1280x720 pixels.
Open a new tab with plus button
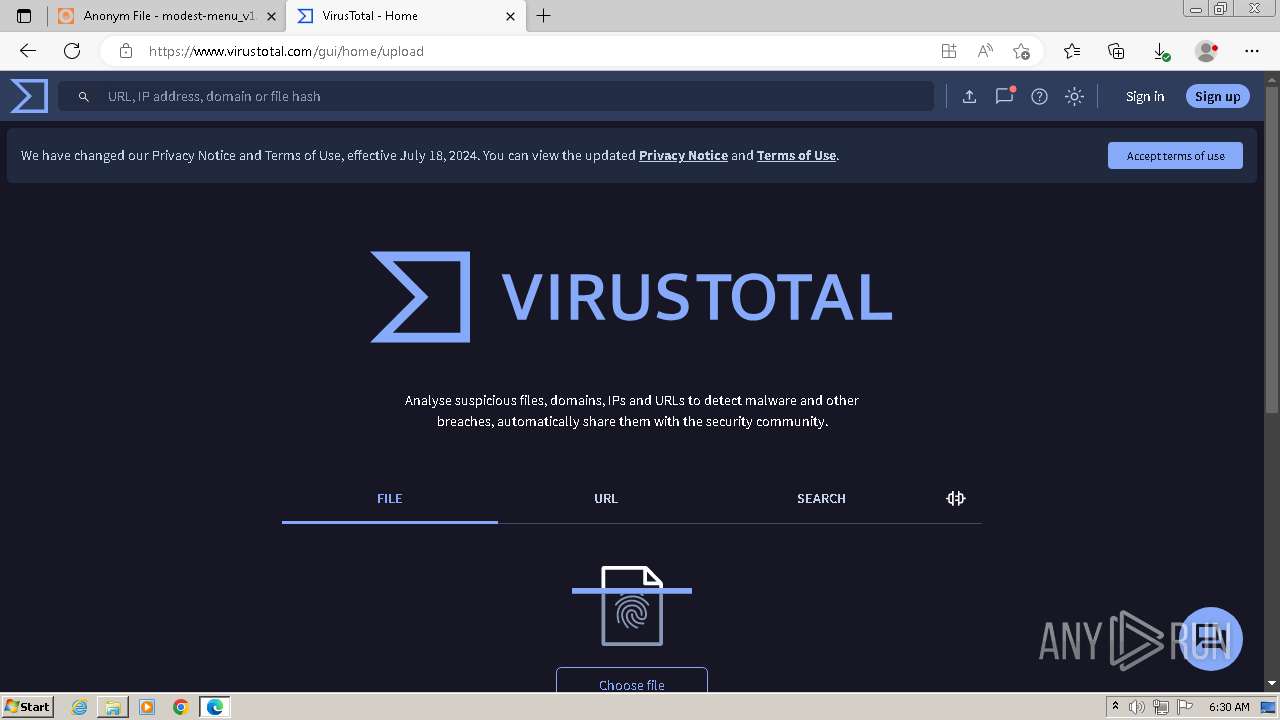(x=543, y=16)
